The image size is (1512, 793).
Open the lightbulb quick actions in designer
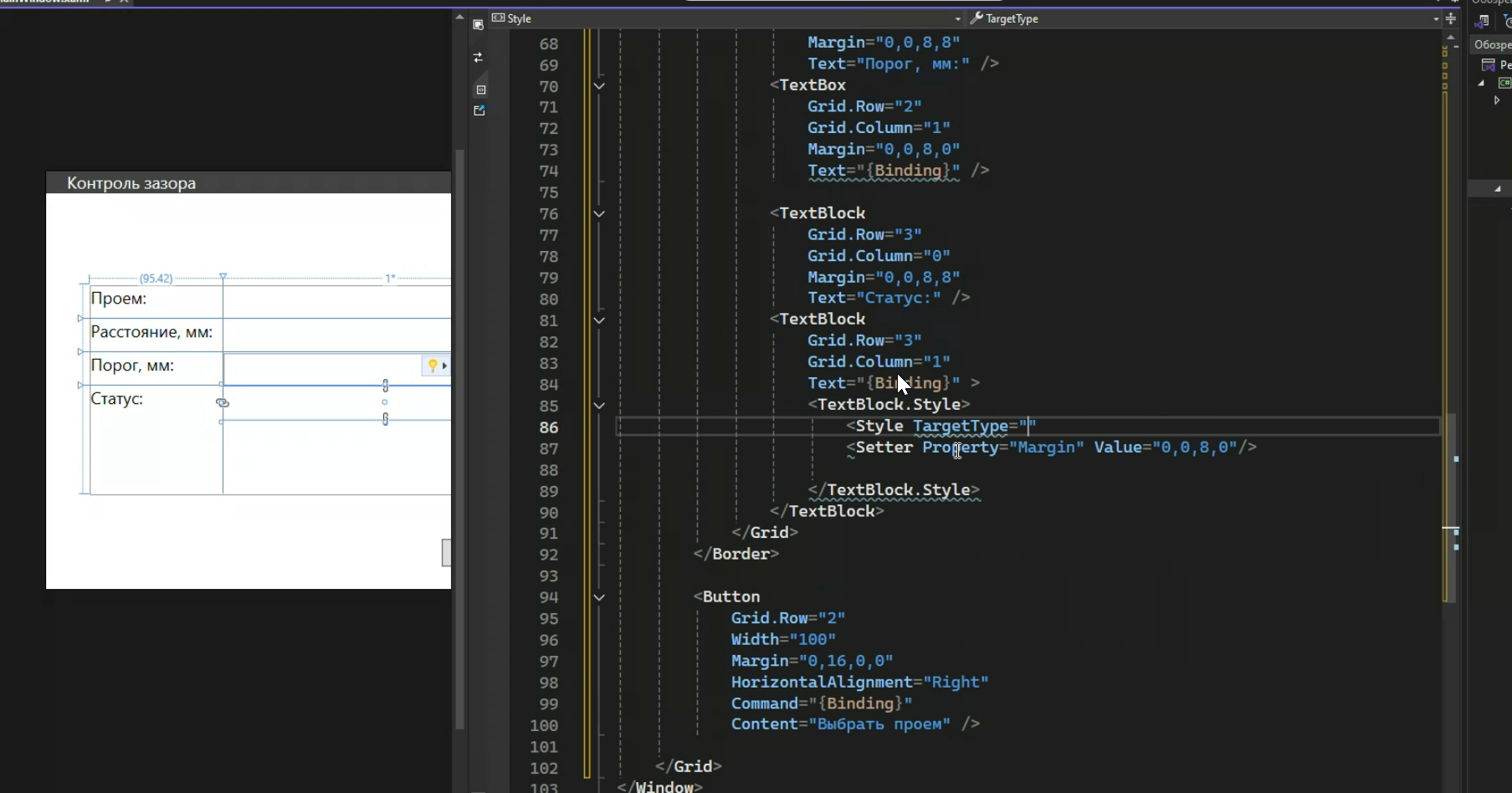433,366
